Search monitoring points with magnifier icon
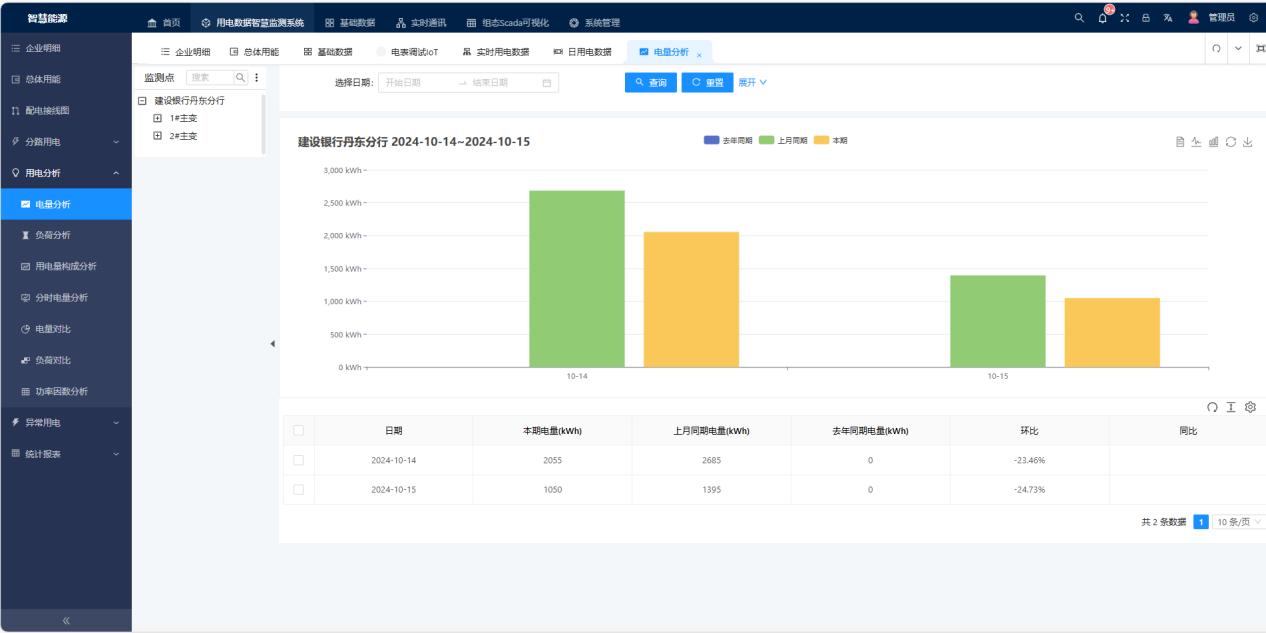Image resolution: width=1266 pixels, height=633 pixels. 240,77
